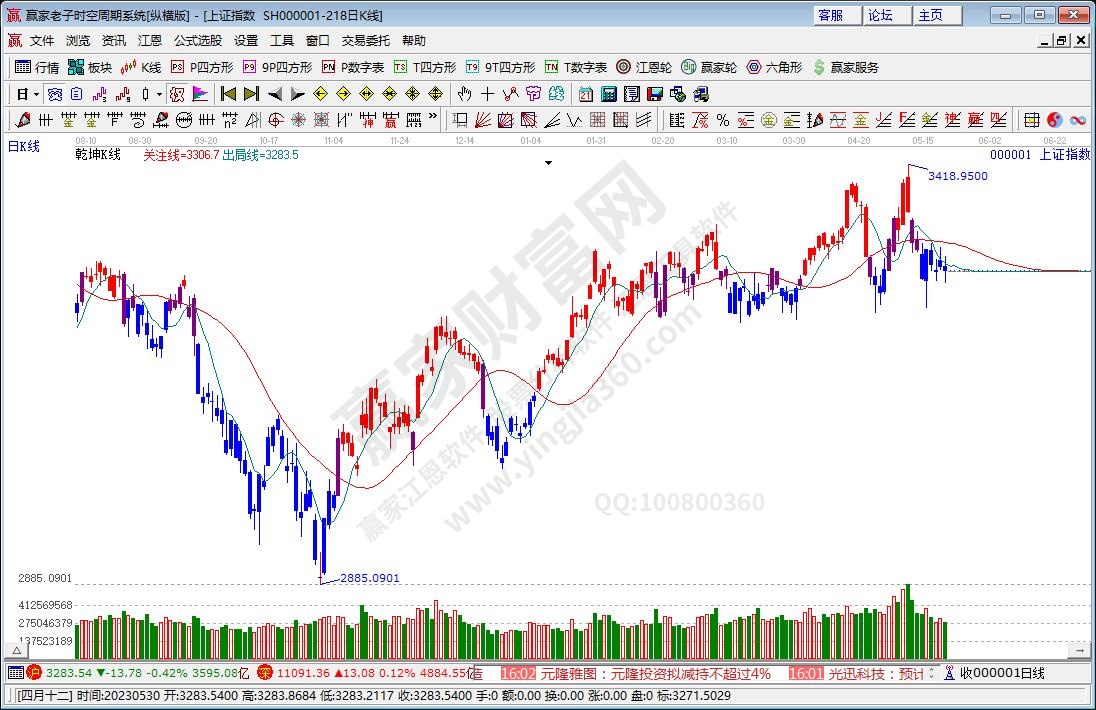Open the 行情 market quotes view
1096x710 pixels.
pyautogui.click(x=37, y=67)
